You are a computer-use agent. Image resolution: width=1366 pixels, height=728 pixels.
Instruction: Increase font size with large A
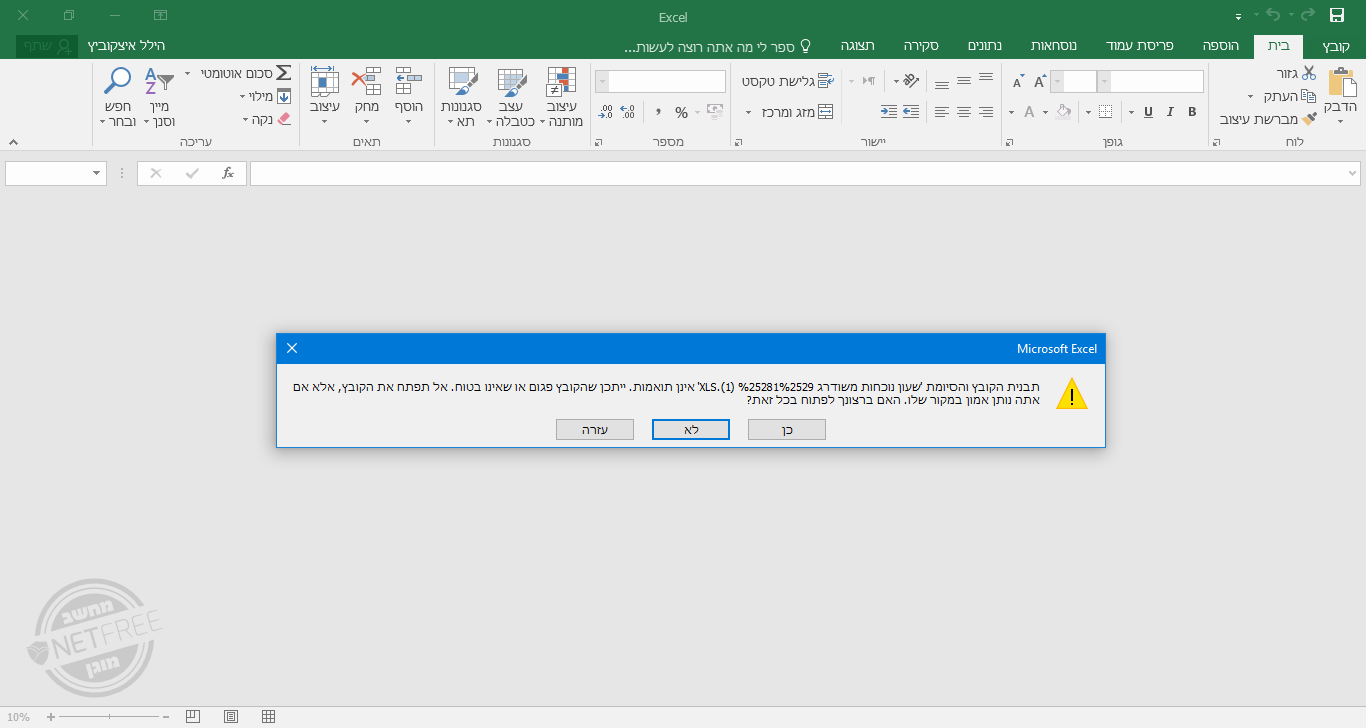pyautogui.click(x=1040, y=82)
